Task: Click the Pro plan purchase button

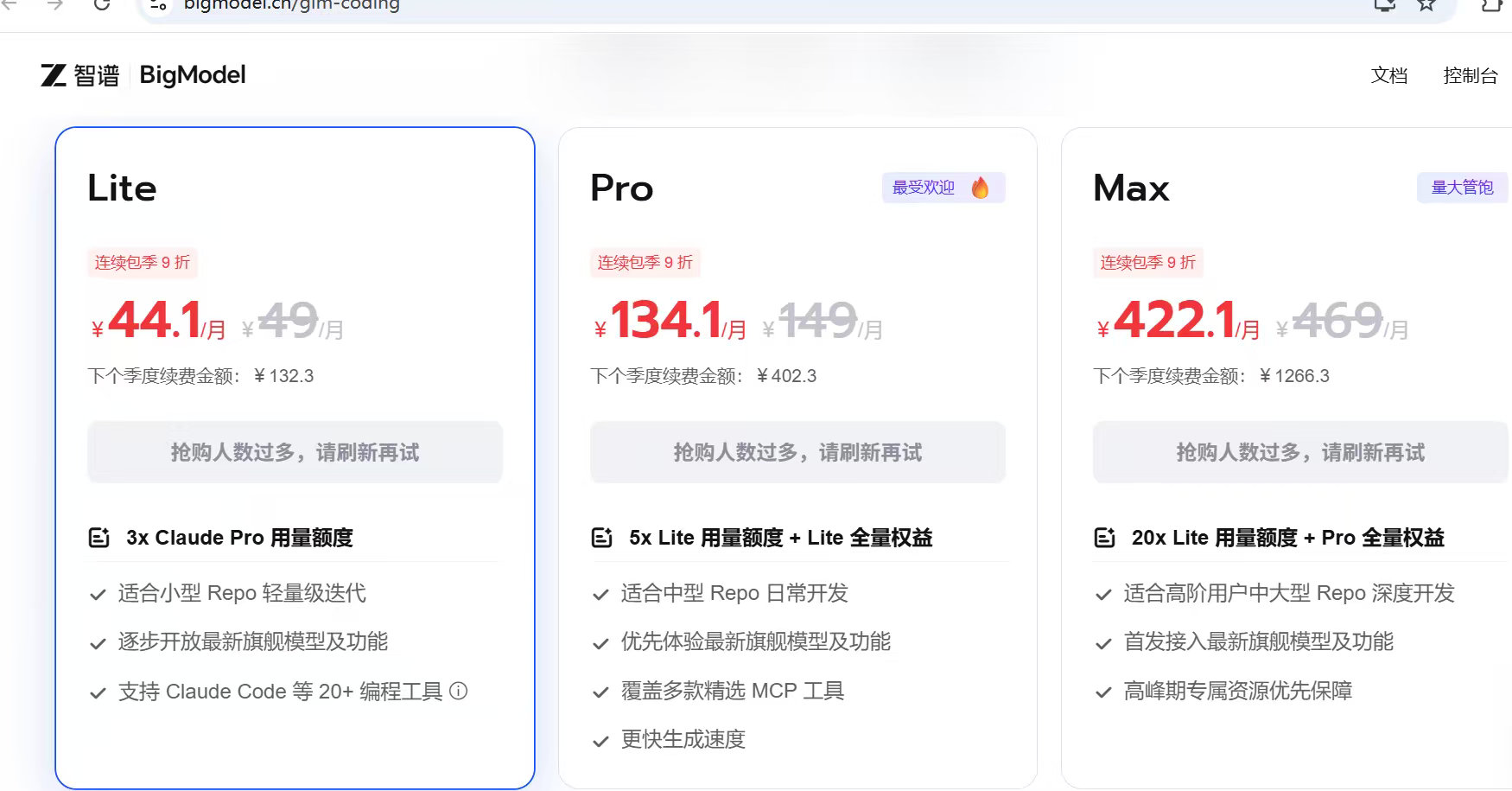Action: click(x=797, y=452)
